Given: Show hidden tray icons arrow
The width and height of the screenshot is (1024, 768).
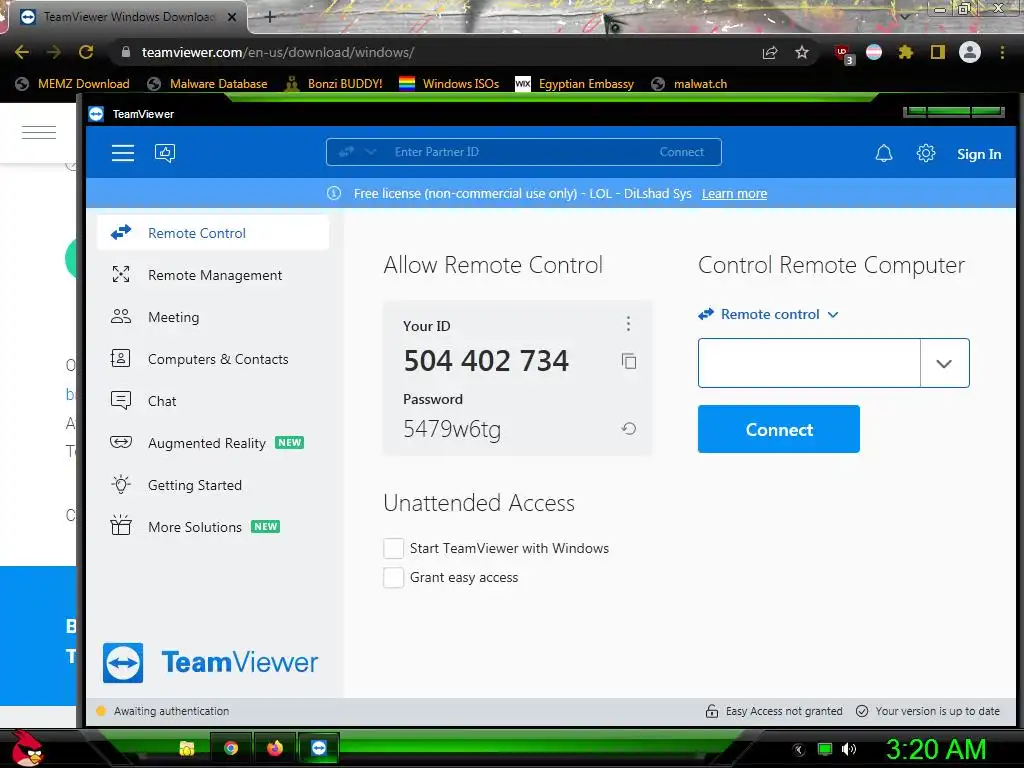Looking at the screenshot, I should [x=798, y=750].
